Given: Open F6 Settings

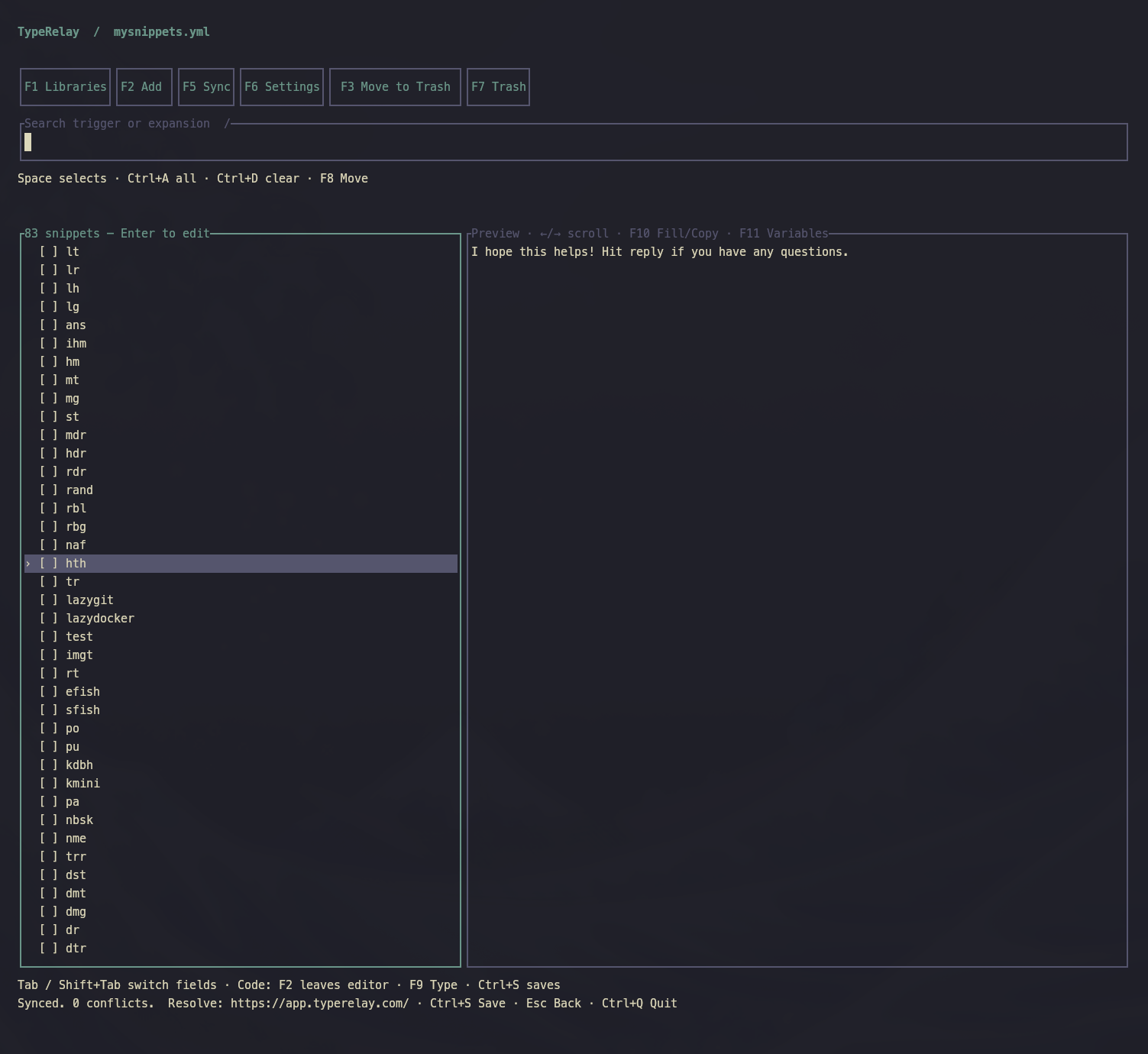Looking at the screenshot, I should pyautogui.click(x=282, y=87).
